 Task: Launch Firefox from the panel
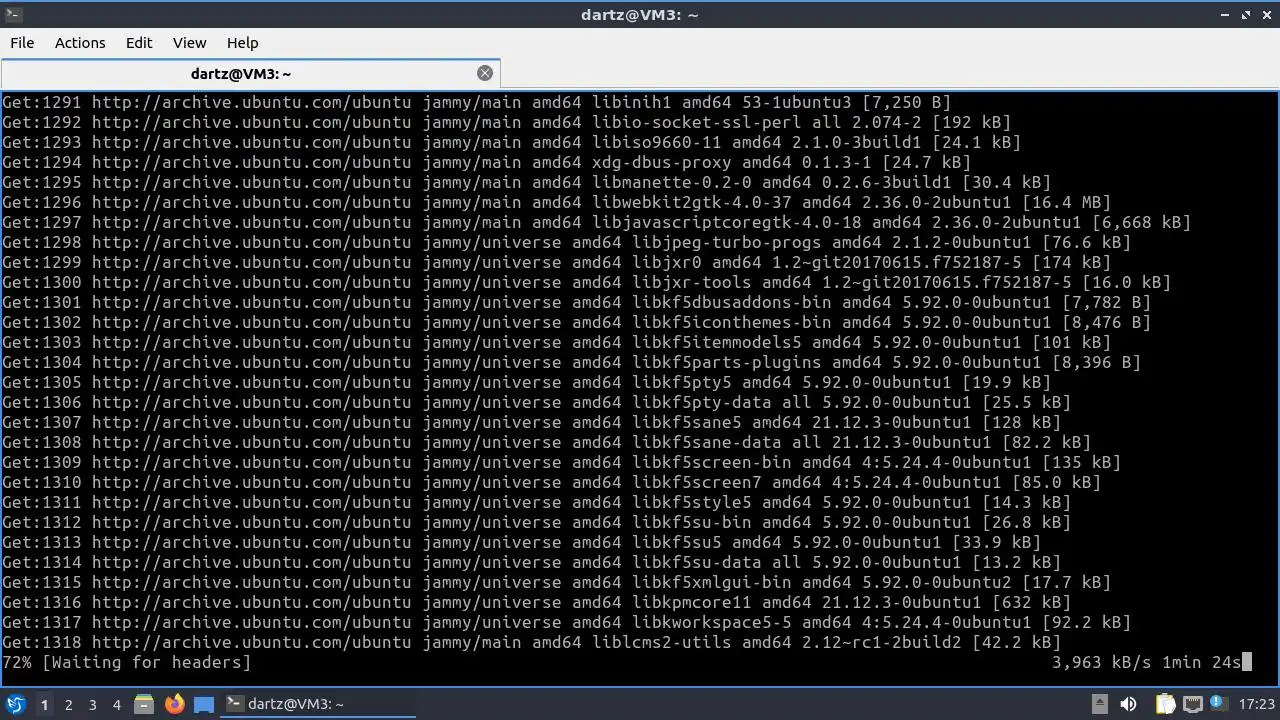(174, 705)
